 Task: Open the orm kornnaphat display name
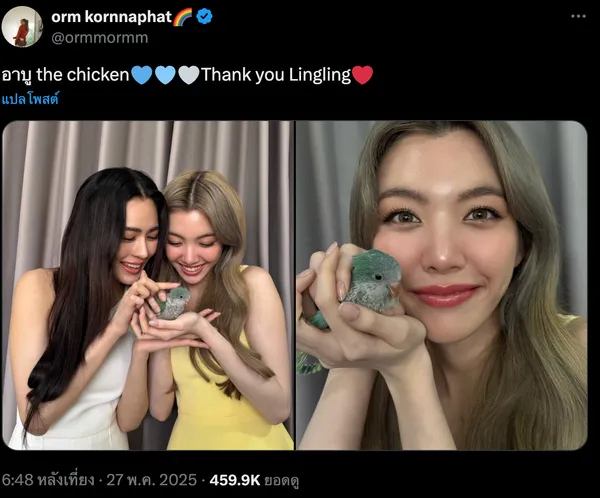pos(111,17)
